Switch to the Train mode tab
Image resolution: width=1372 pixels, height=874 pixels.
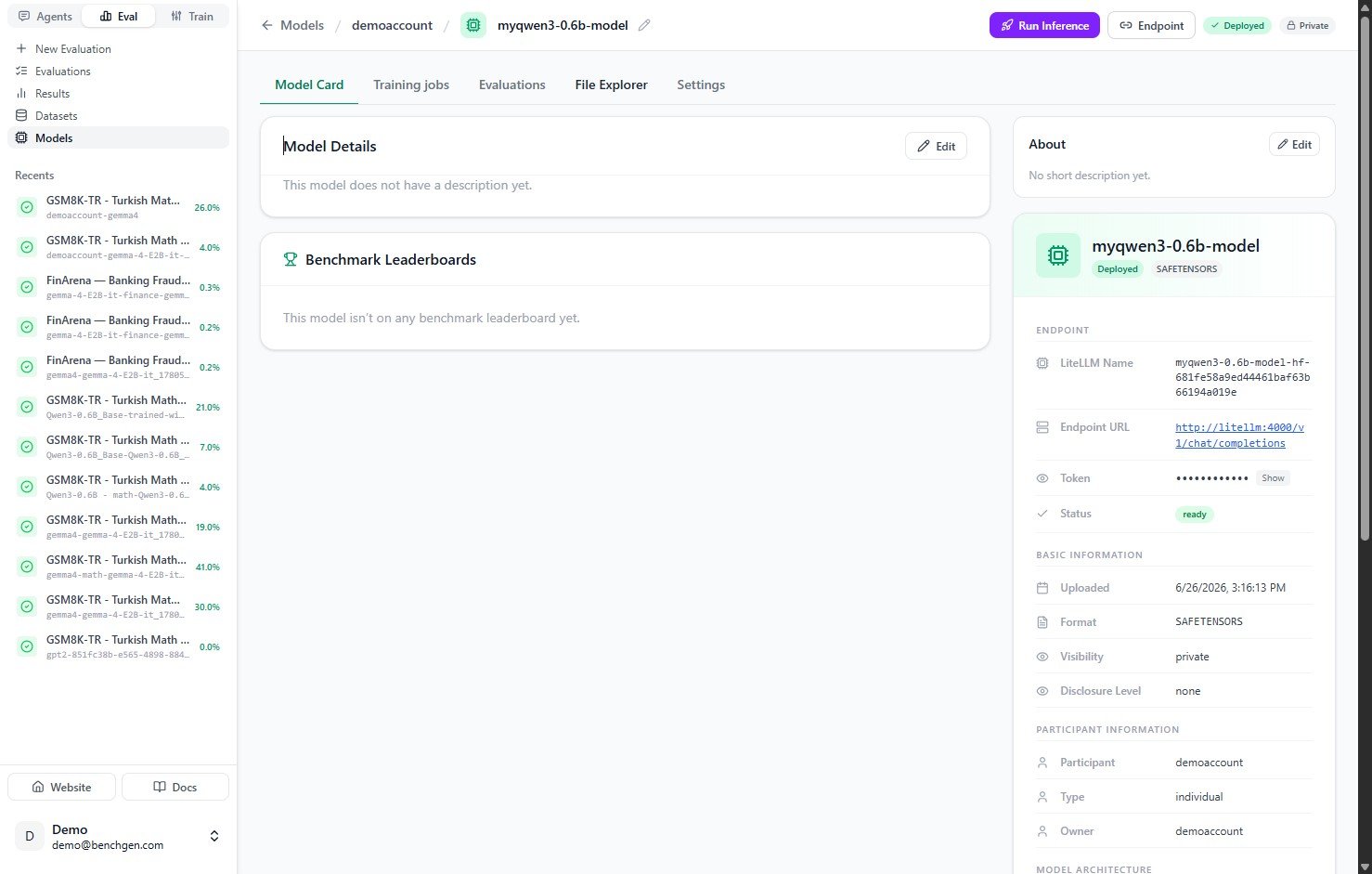pyautogui.click(x=192, y=17)
